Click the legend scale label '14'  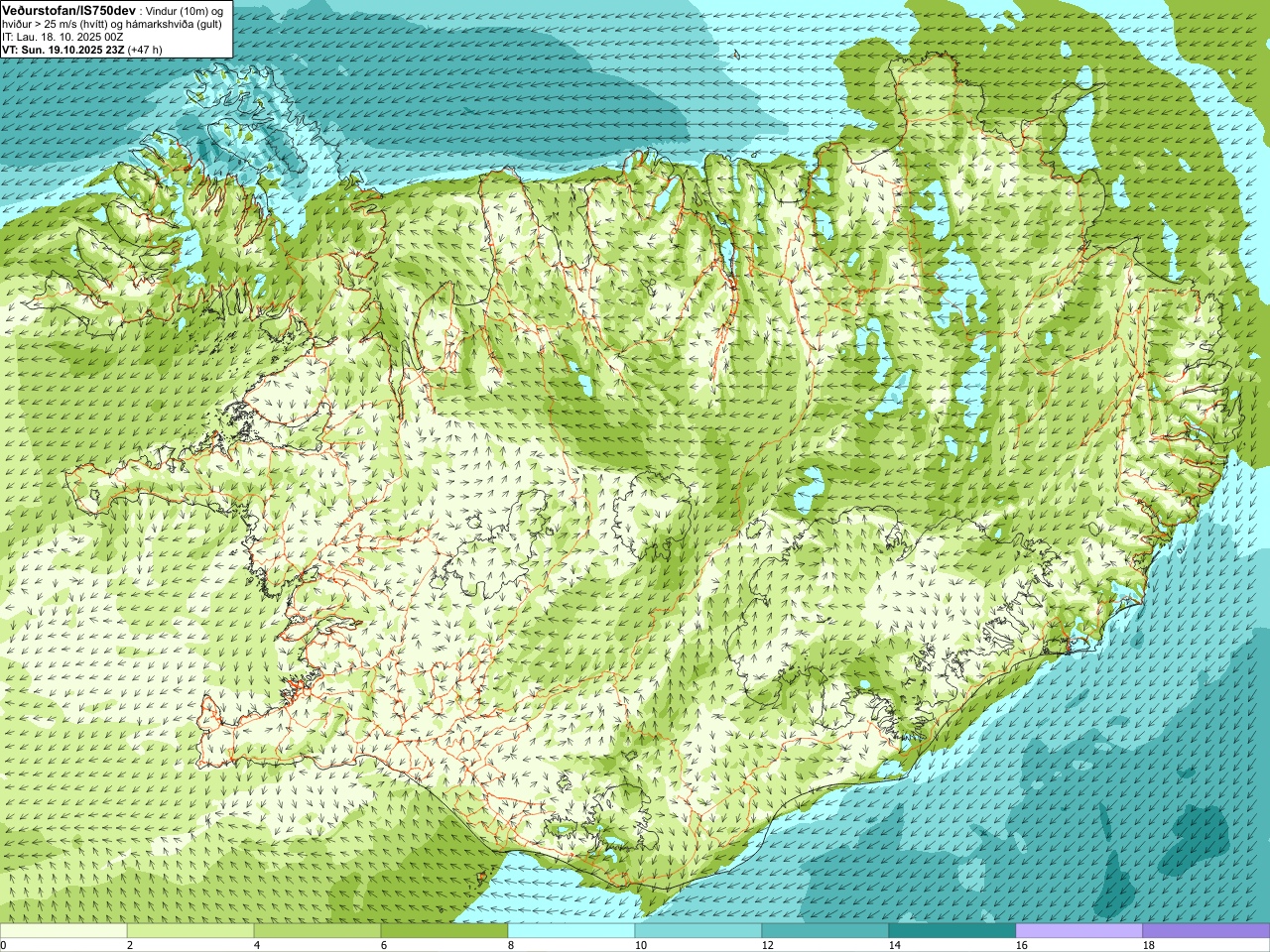[x=894, y=946]
